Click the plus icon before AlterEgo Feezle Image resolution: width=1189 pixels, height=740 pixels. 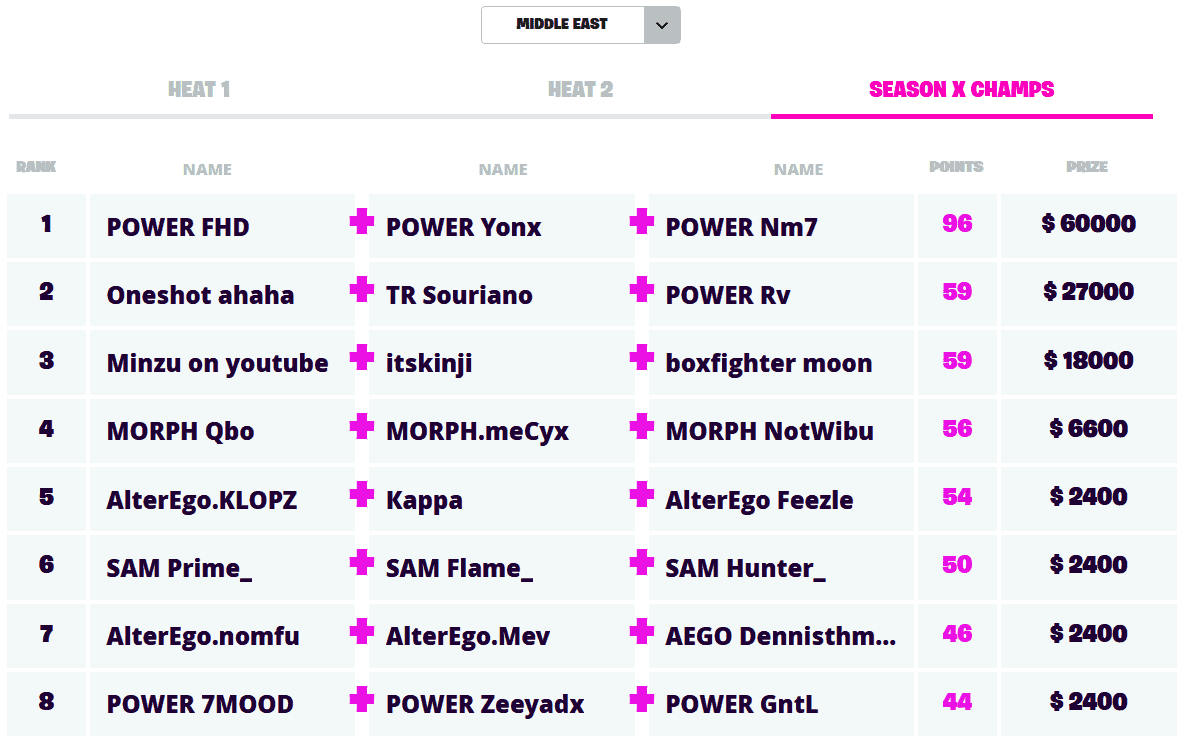pos(642,494)
